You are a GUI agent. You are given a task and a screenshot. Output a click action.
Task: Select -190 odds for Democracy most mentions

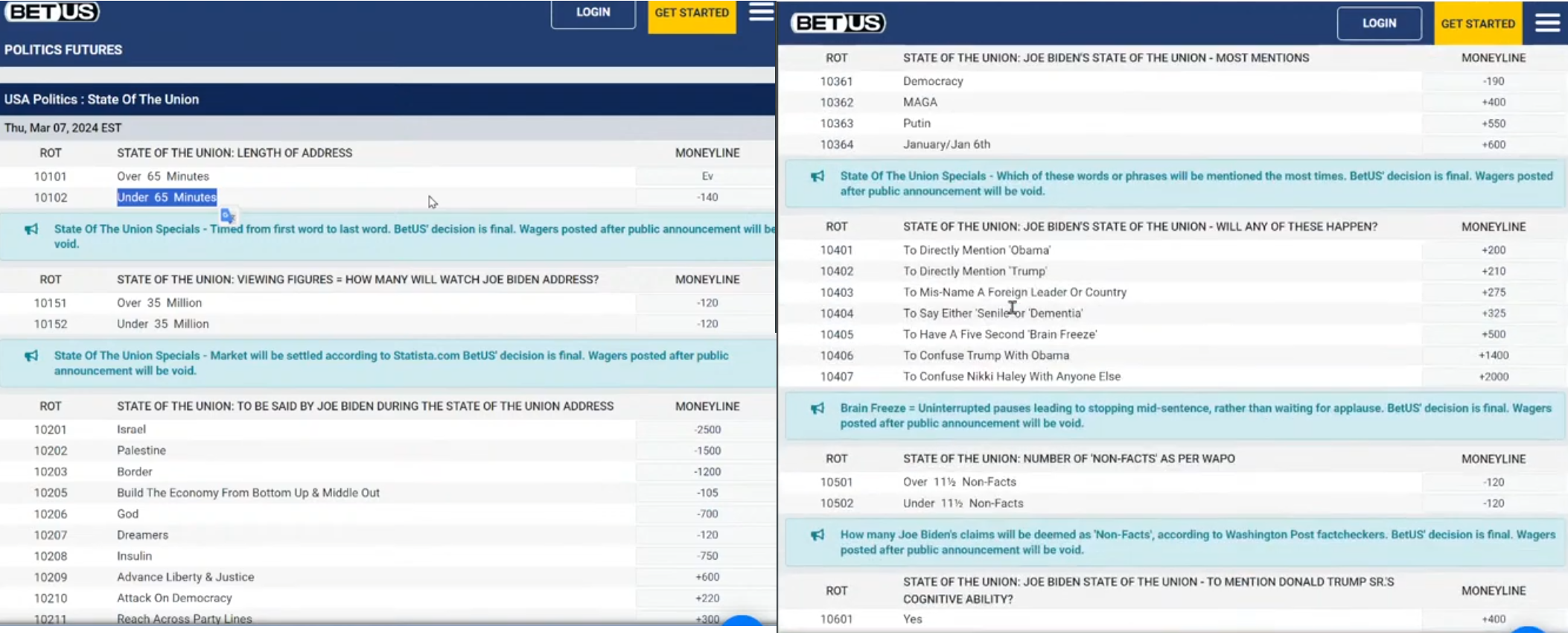click(x=1493, y=81)
